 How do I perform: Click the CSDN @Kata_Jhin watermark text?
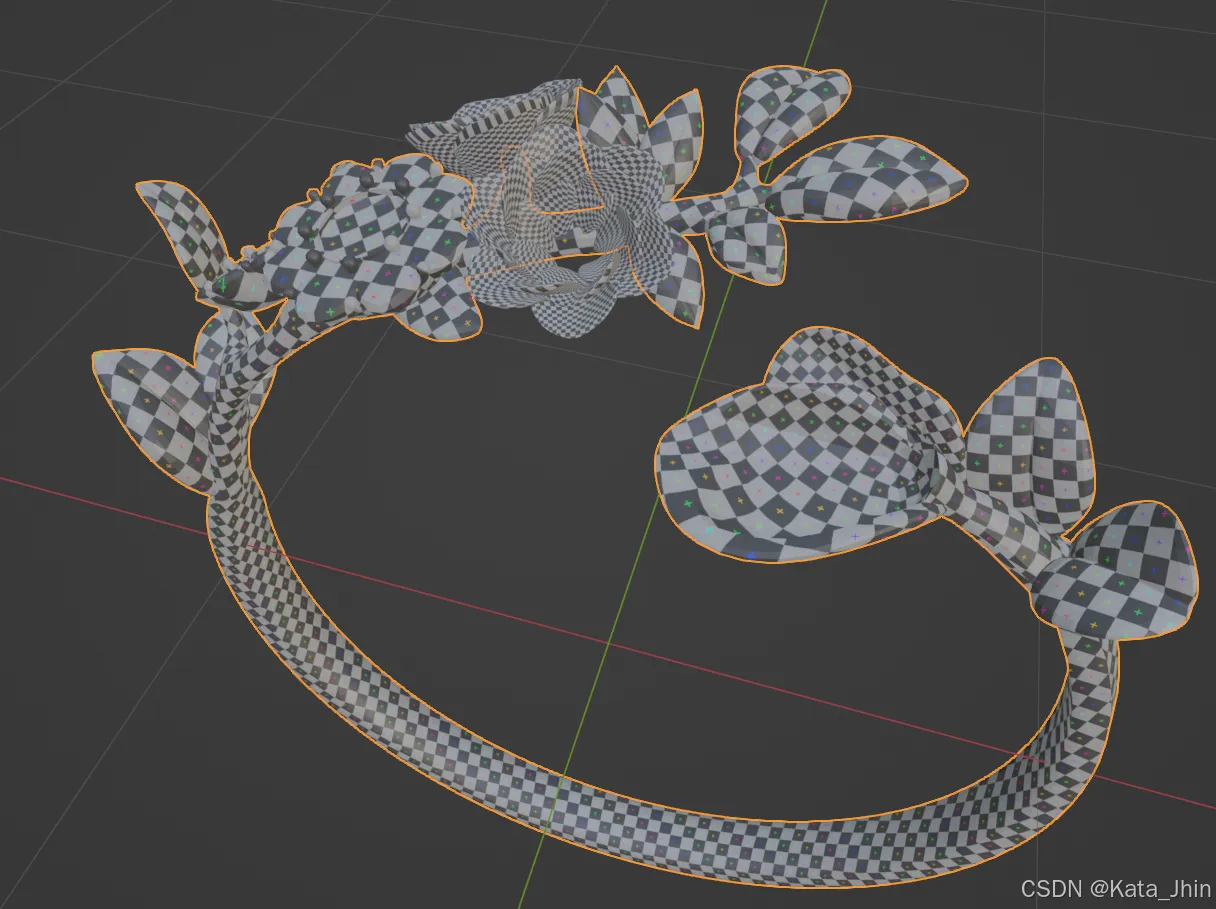pos(1115,888)
